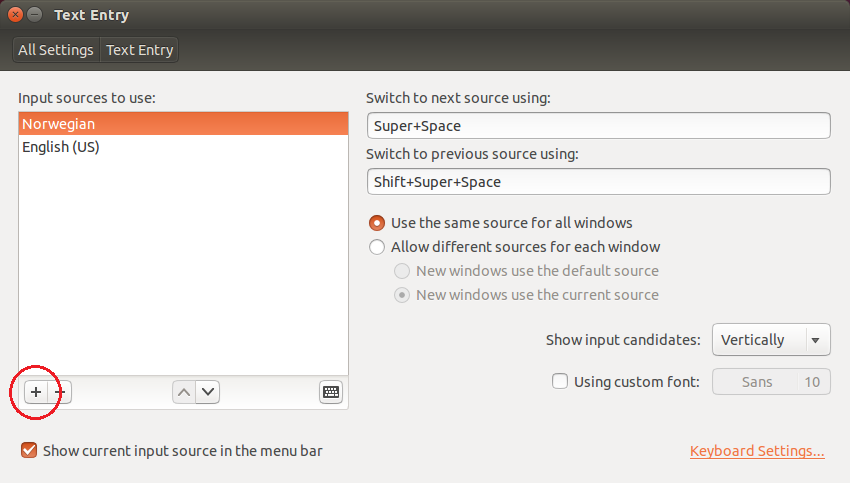Select Use the same source for all windows
The height and width of the screenshot is (483, 850).
377,223
